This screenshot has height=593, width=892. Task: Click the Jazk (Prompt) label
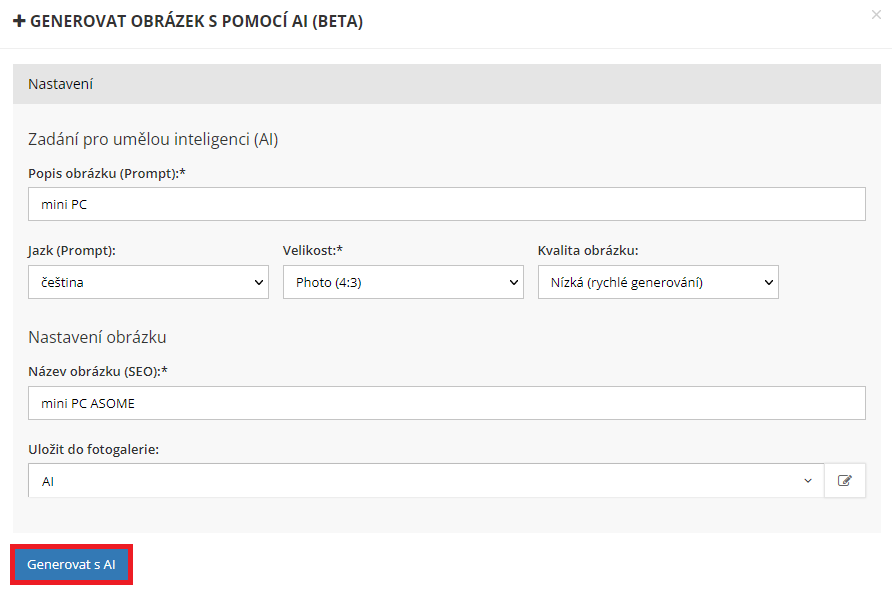point(71,251)
